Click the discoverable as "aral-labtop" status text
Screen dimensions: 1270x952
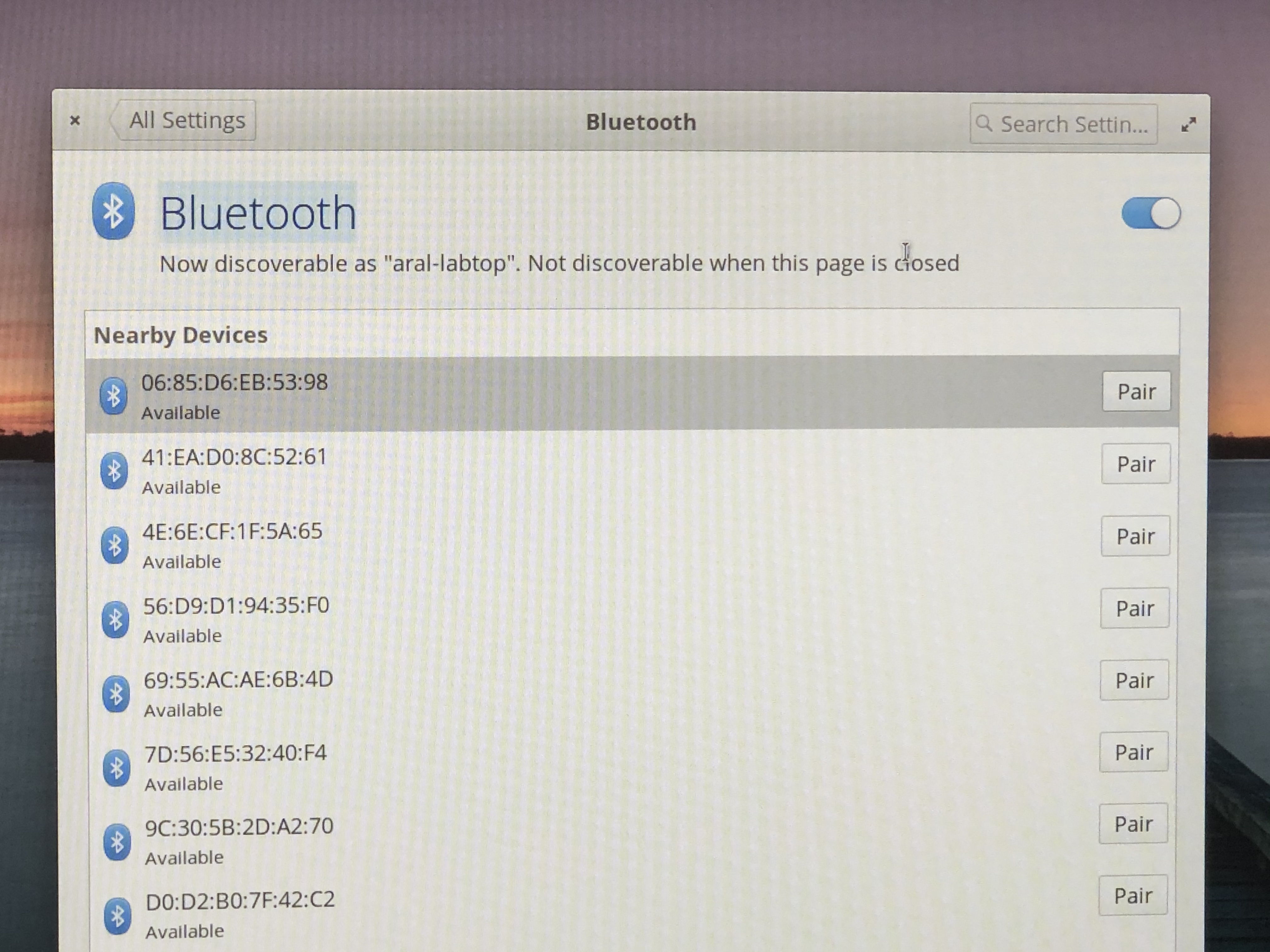click(x=559, y=263)
